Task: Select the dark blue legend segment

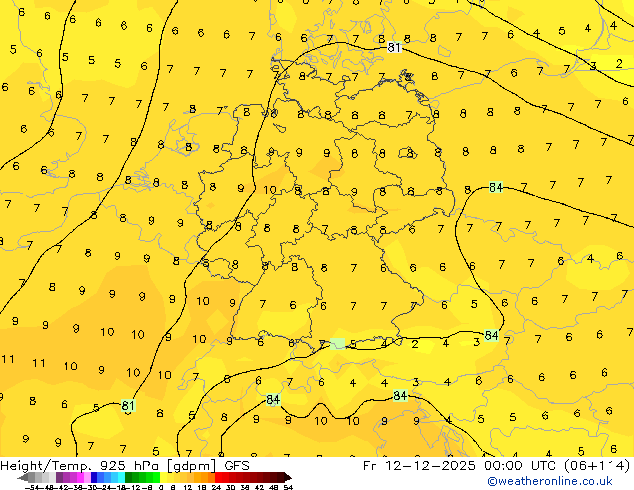Action: (94, 477)
